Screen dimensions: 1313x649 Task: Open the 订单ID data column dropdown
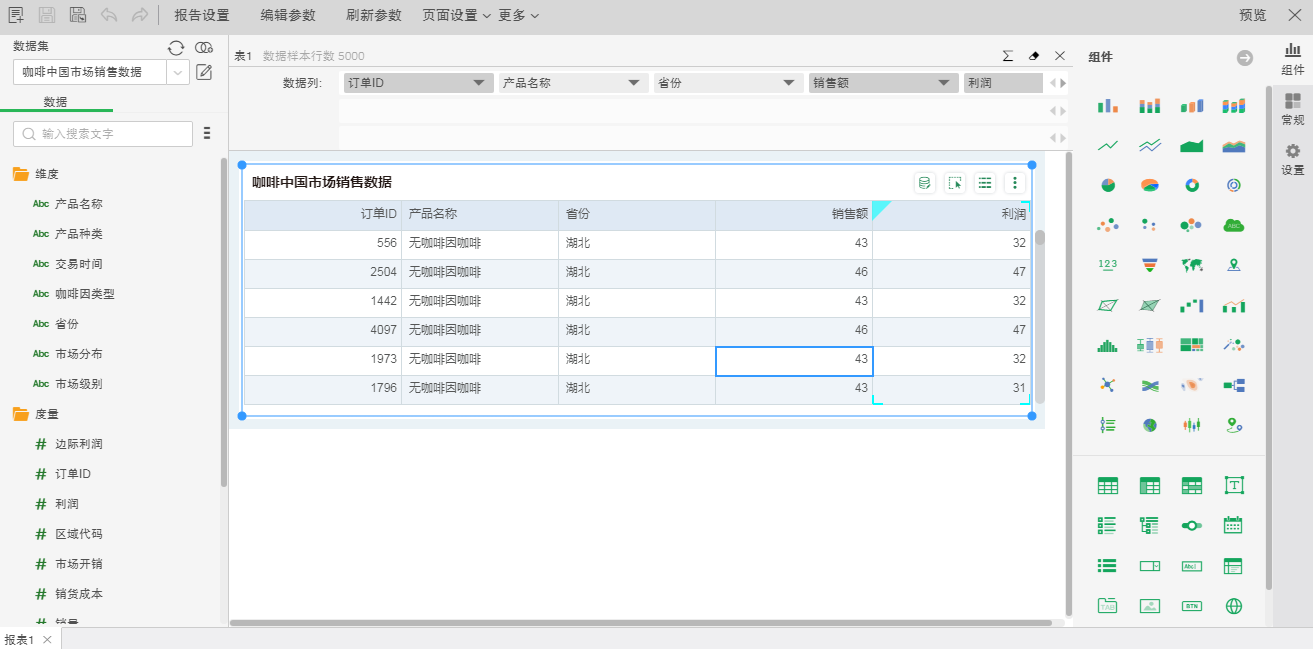[479, 83]
